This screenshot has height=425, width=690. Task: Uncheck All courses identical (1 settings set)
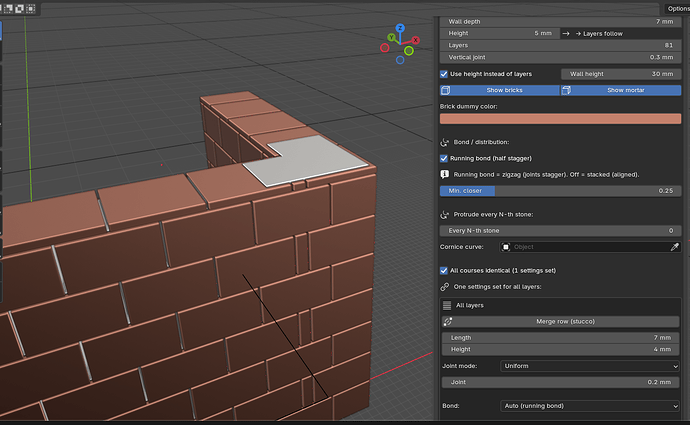[444, 271]
